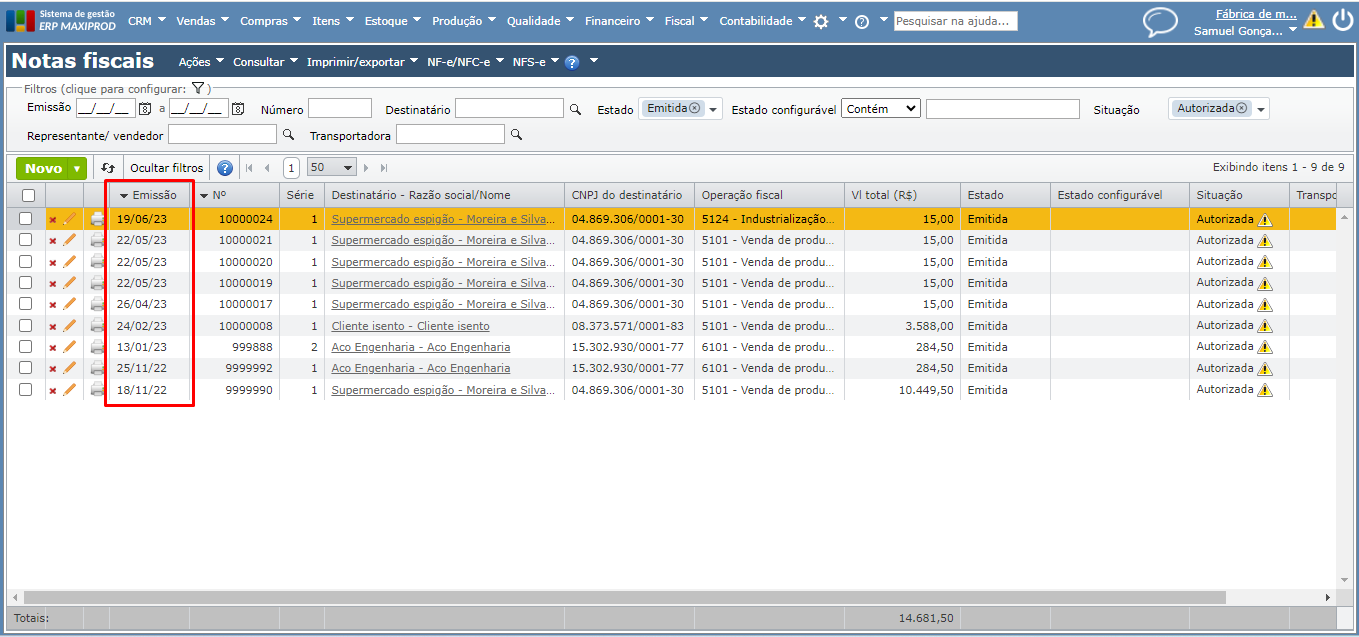Check the box for invoice 10000019
The height and width of the screenshot is (637, 1359).
[26, 283]
